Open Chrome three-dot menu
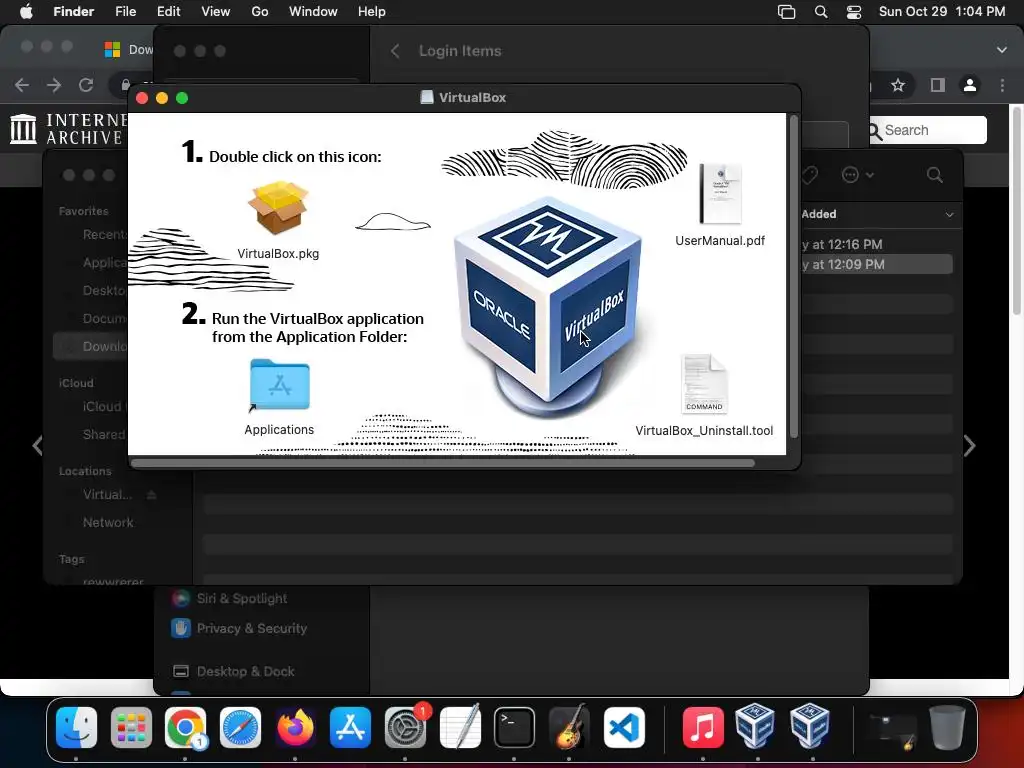The height and width of the screenshot is (768, 1024). [1002, 85]
